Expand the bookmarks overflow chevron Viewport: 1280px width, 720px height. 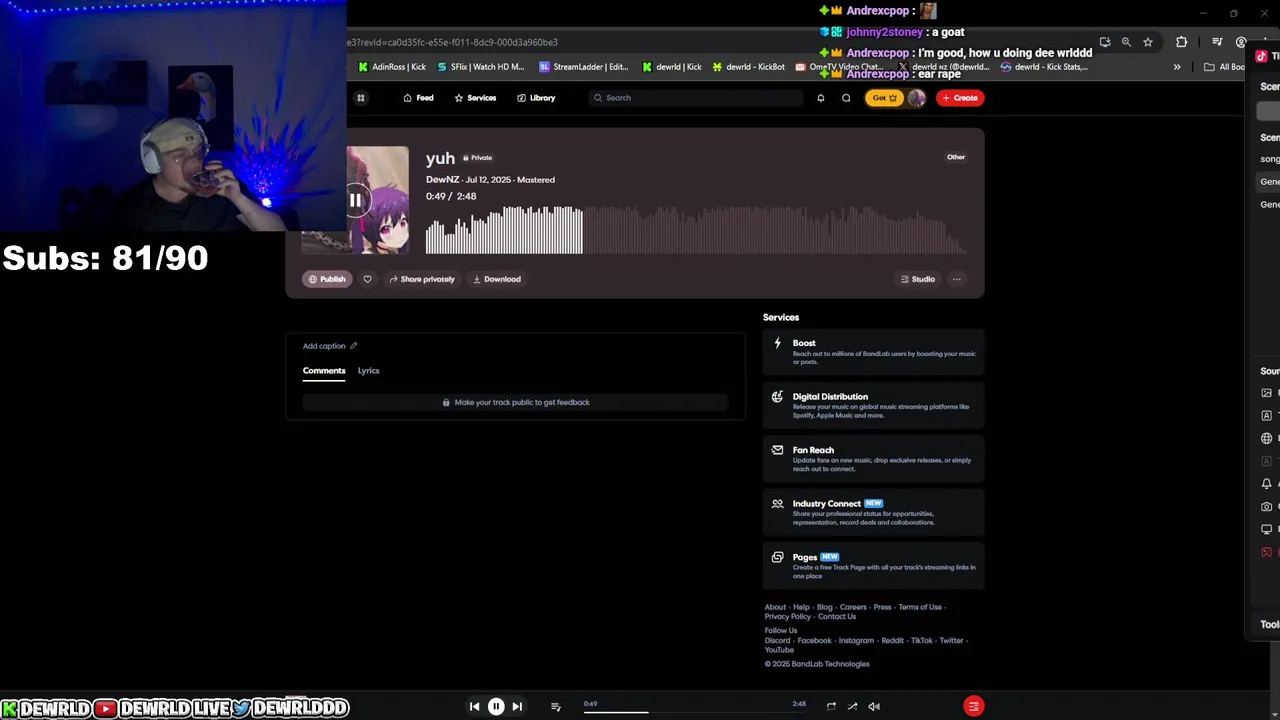pos(1177,67)
